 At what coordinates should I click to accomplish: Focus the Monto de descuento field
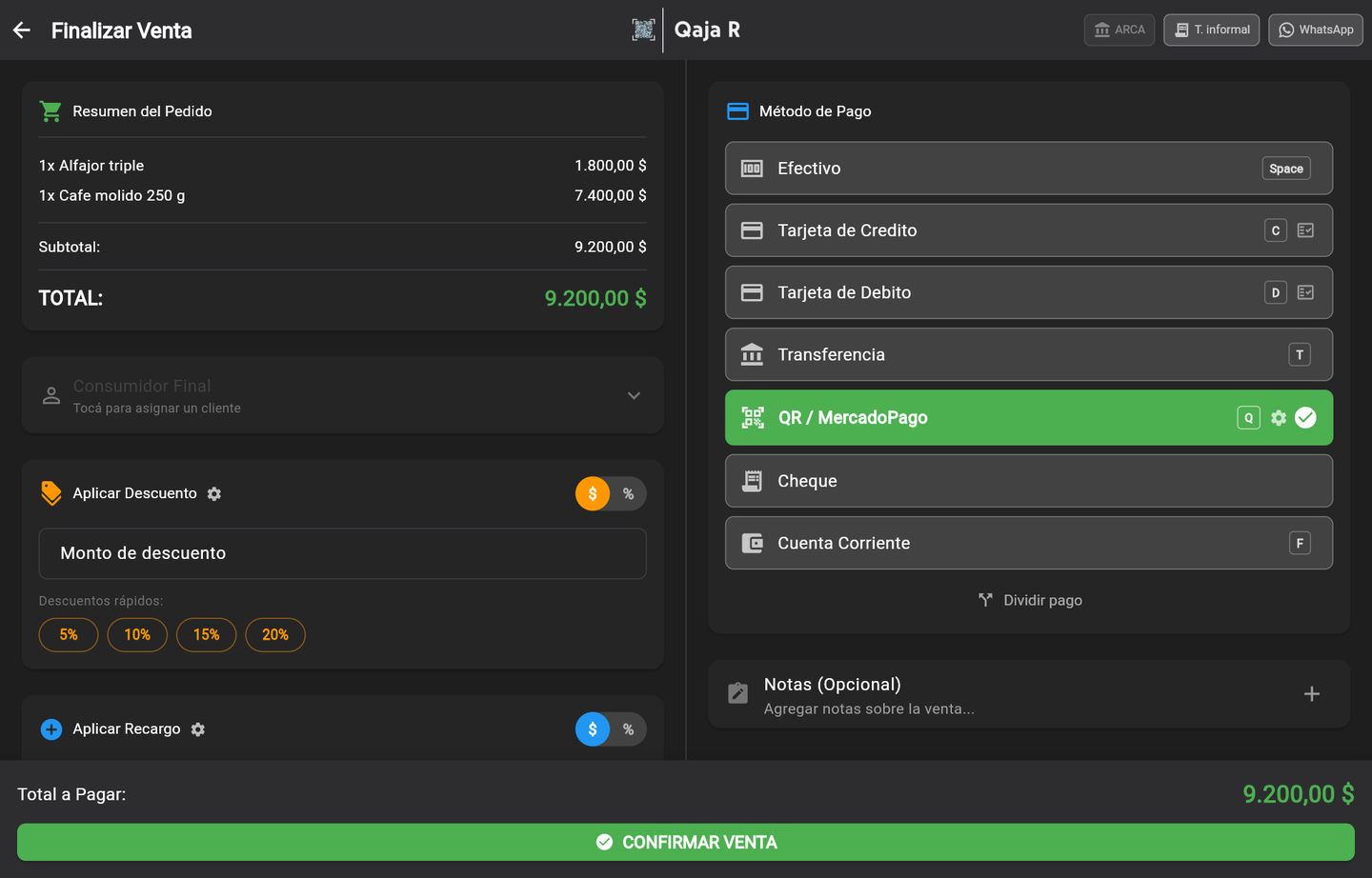tap(343, 553)
